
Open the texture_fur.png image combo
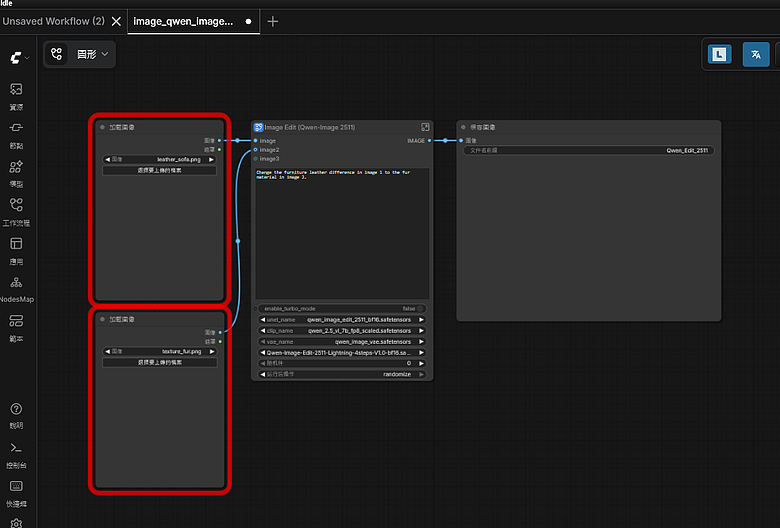160,351
